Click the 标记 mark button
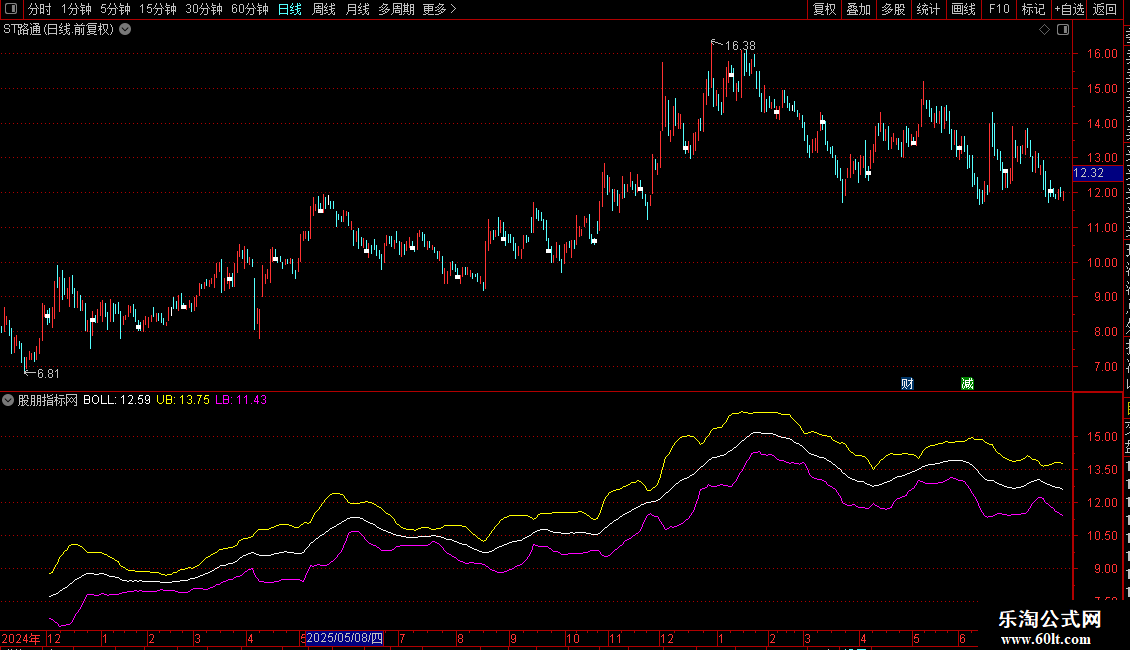The height and width of the screenshot is (650, 1130). pos(1033,9)
